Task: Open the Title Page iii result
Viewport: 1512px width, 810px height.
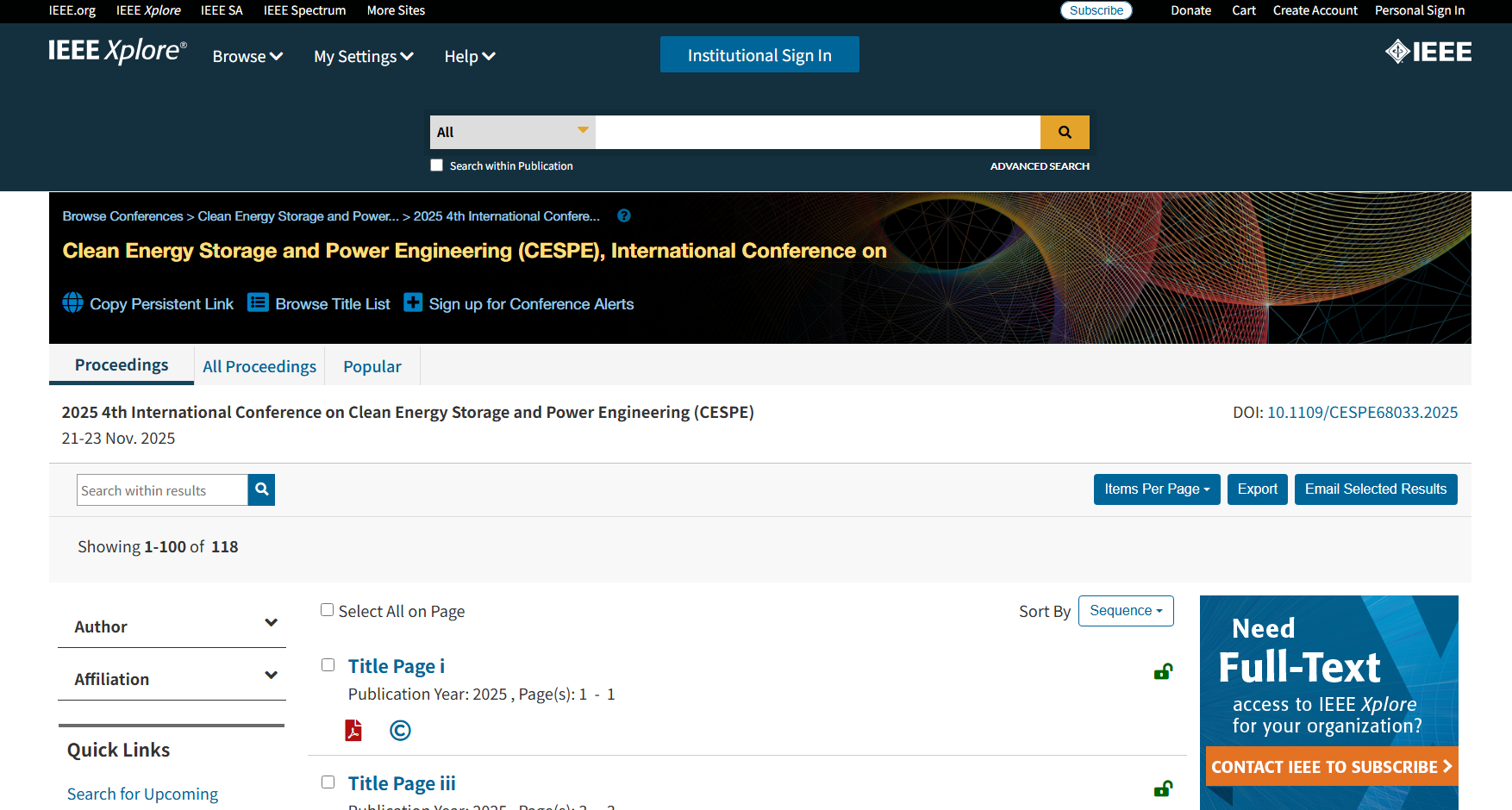Action: click(402, 783)
